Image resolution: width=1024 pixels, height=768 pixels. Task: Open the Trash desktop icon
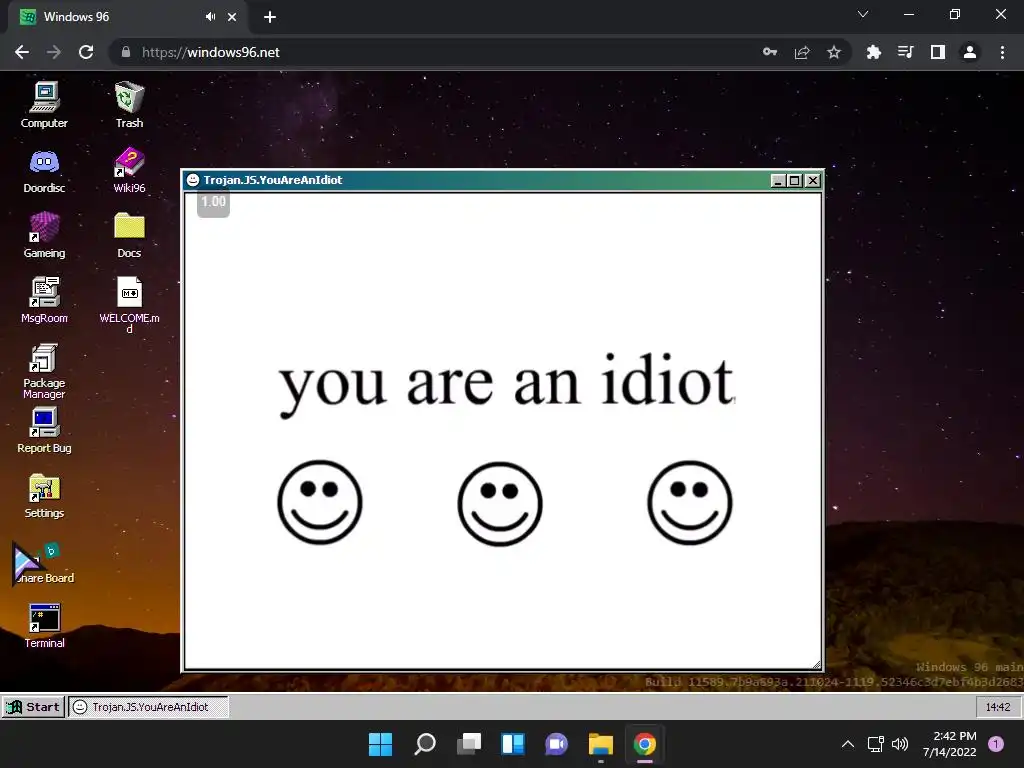(x=129, y=104)
